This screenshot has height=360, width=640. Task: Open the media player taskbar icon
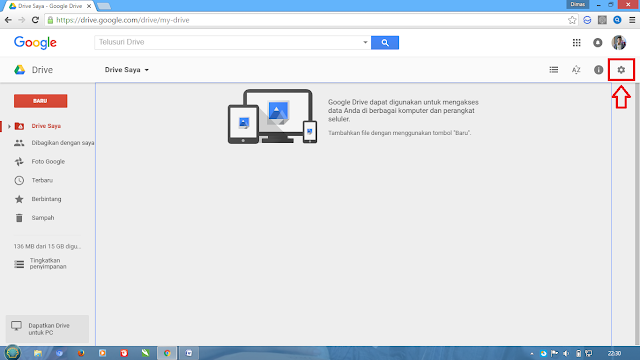tap(102, 353)
